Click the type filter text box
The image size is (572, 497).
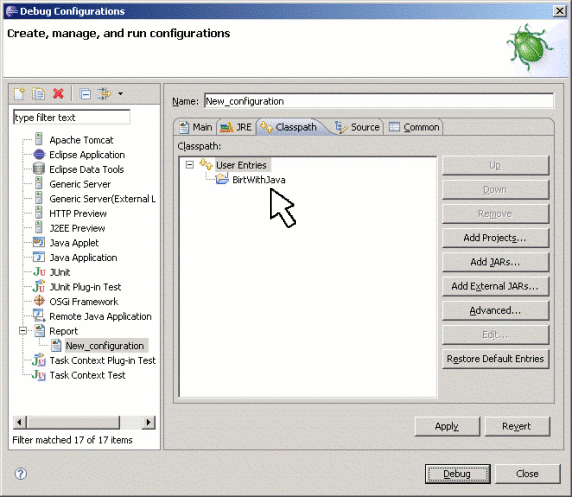pos(72,117)
